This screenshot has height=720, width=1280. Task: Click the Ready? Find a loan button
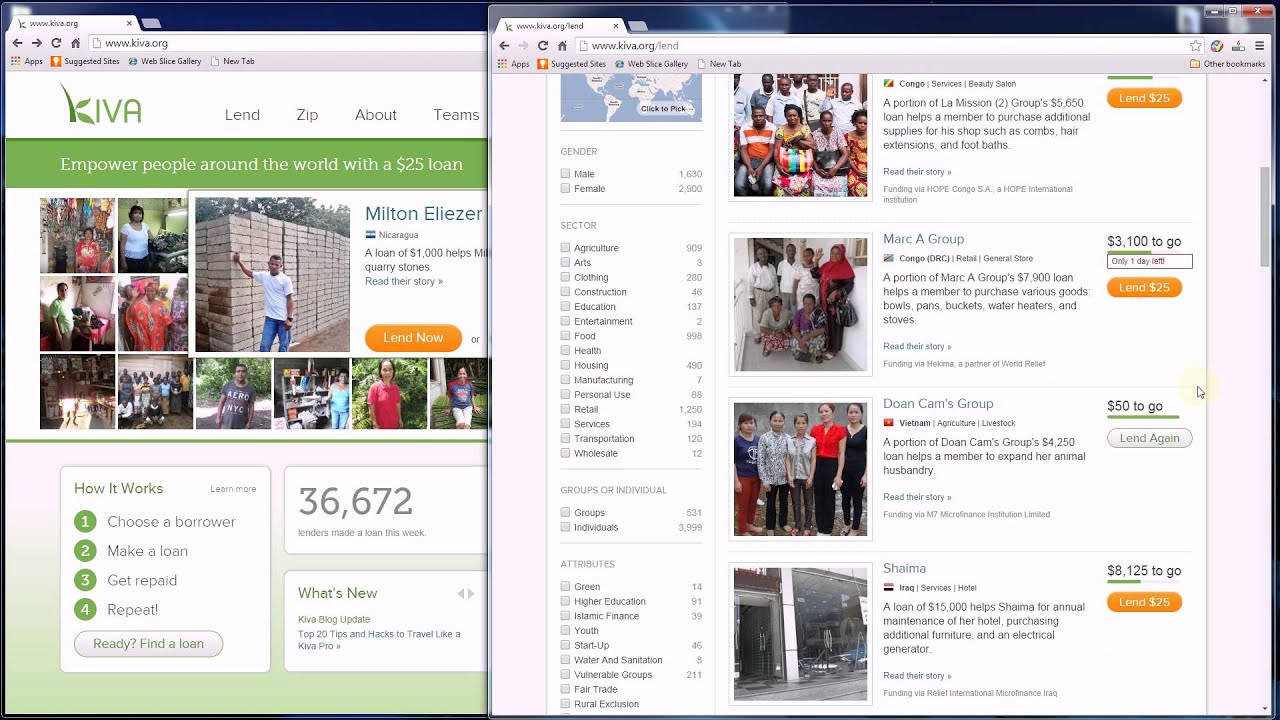click(x=148, y=643)
